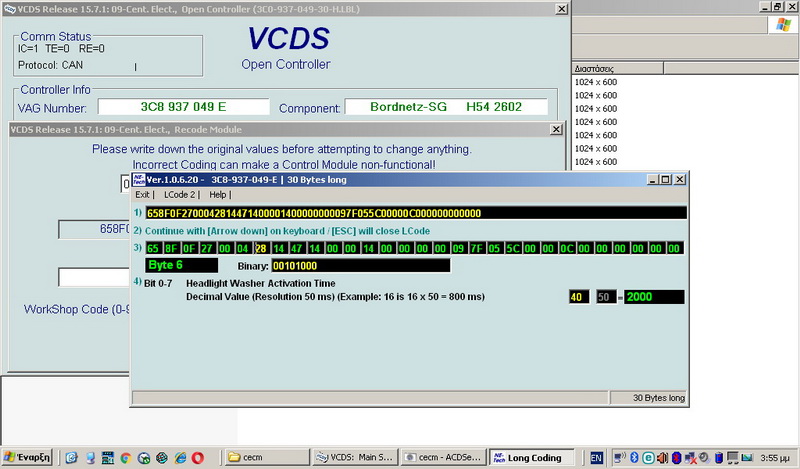Select byte cell 5C
The width and height of the screenshot is (800, 469).
[x=512, y=249]
